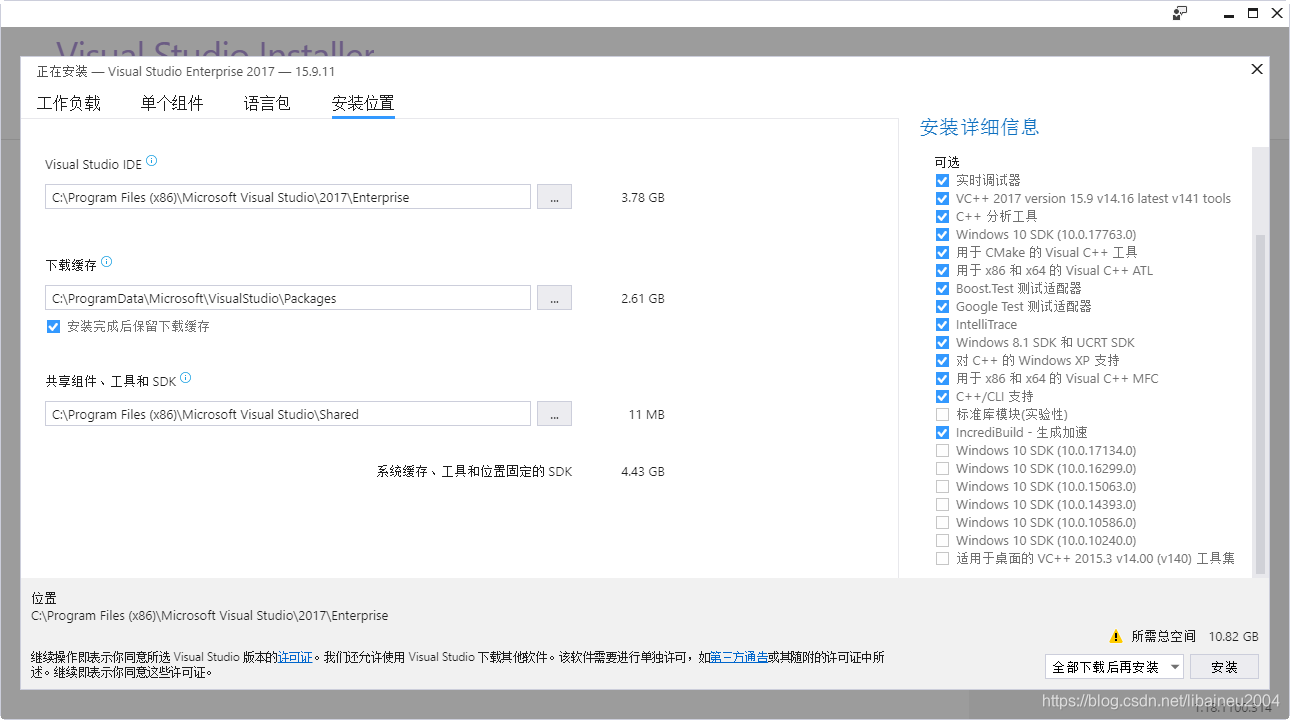1290x720 pixels.
Task: Select the 语言包 tab
Action: tap(267, 103)
